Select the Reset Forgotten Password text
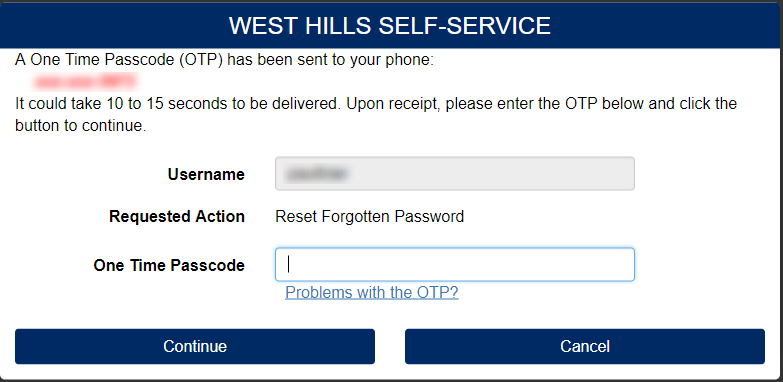 tap(370, 216)
